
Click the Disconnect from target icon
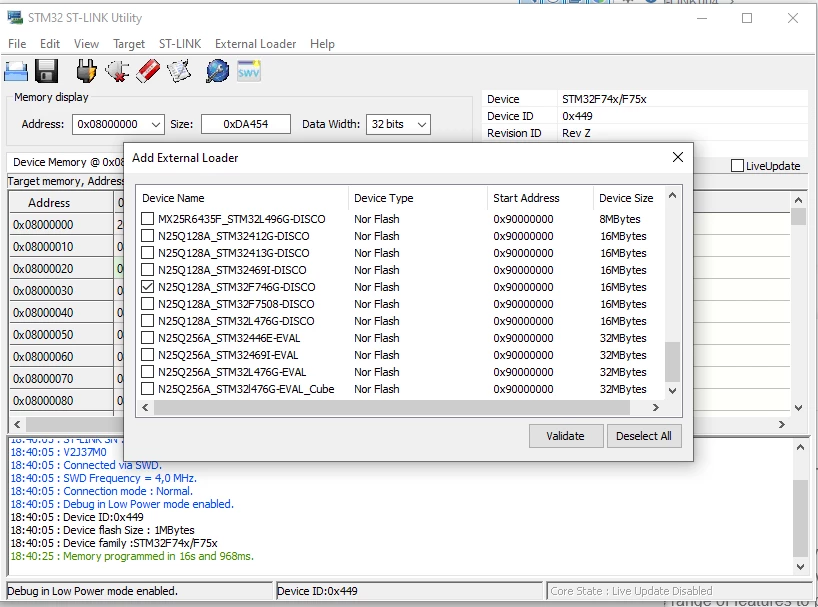pyautogui.click(x=117, y=71)
